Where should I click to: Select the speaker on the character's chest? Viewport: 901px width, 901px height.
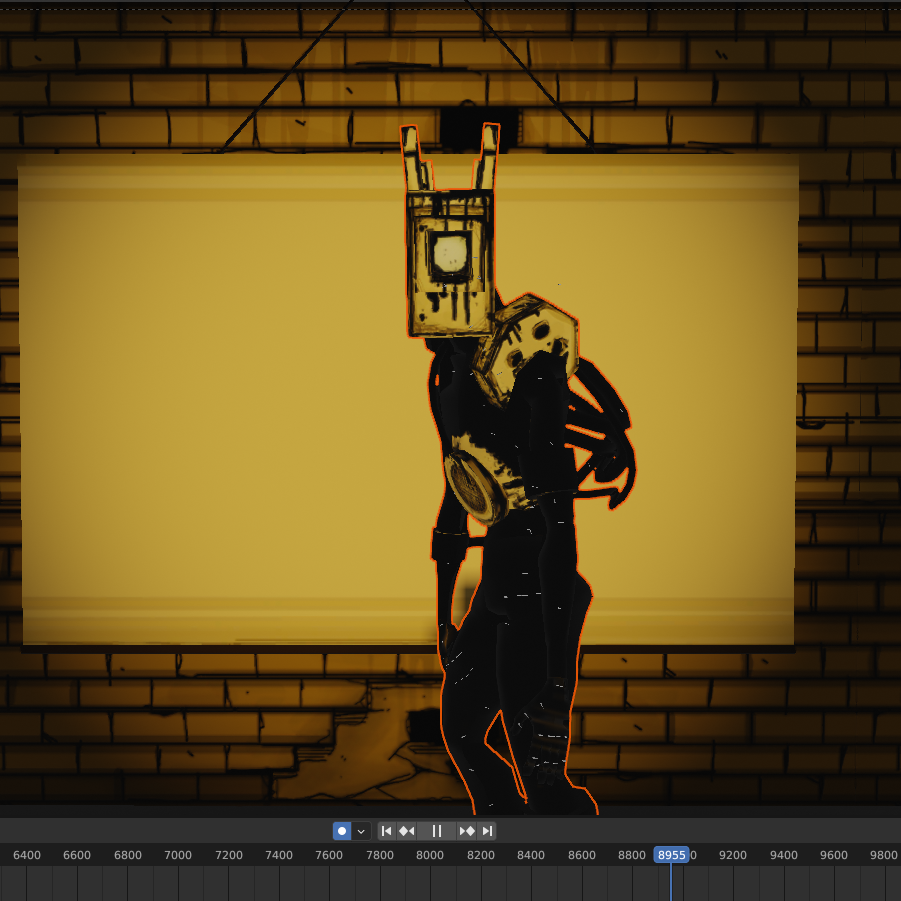(475, 486)
